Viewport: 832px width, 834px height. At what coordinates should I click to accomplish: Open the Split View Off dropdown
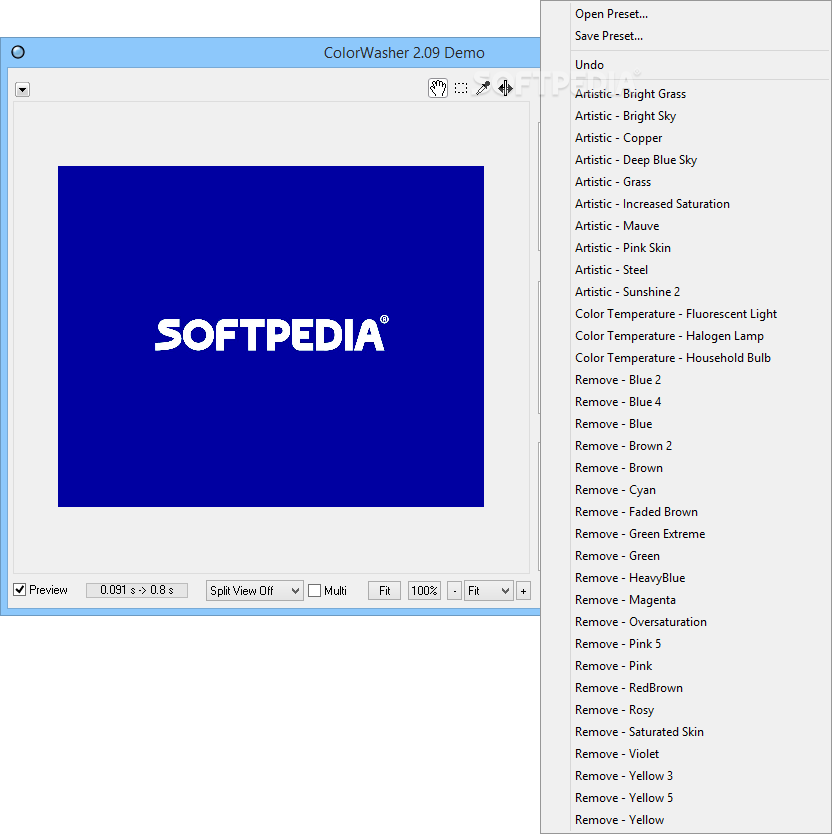pyautogui.click(x=254, y=590)
